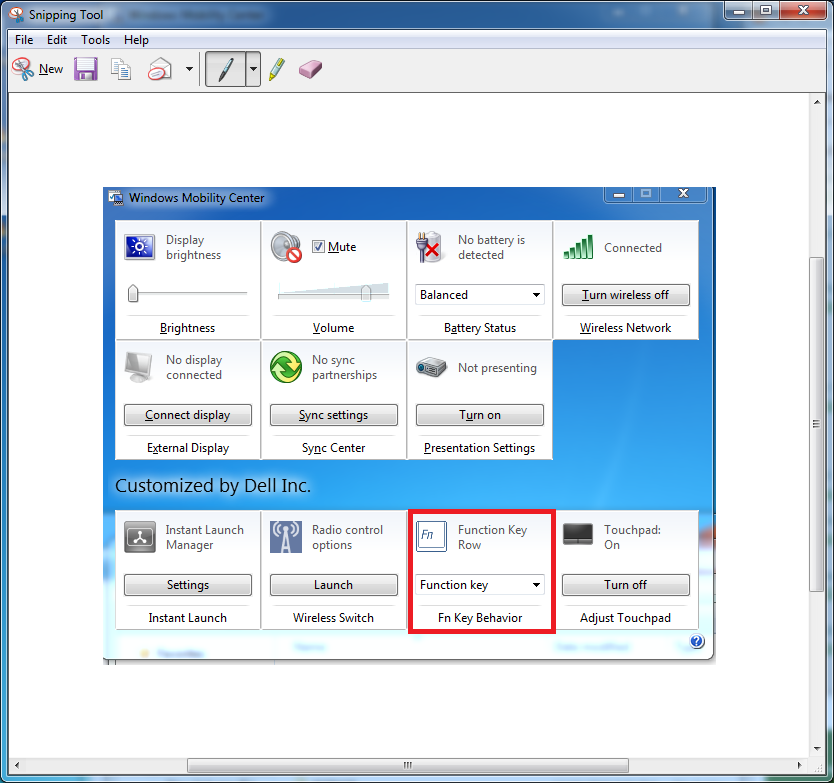This screenshot has height=783, width=834.
Task: Click the battery plug icon
Action: pyautogui.click(x=429, y=247)
